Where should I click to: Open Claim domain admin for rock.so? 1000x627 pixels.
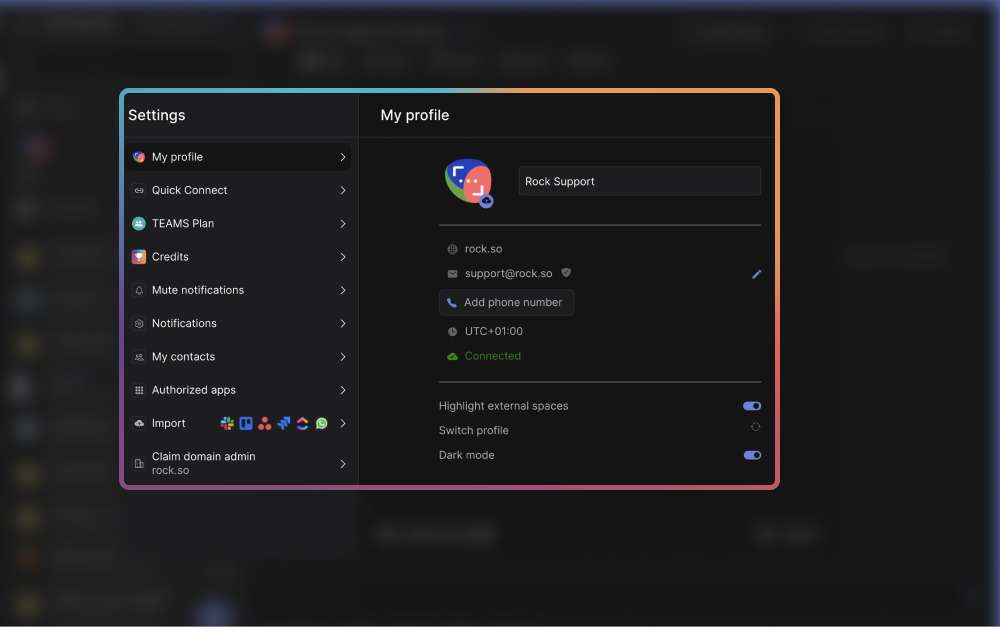[240, 463]
